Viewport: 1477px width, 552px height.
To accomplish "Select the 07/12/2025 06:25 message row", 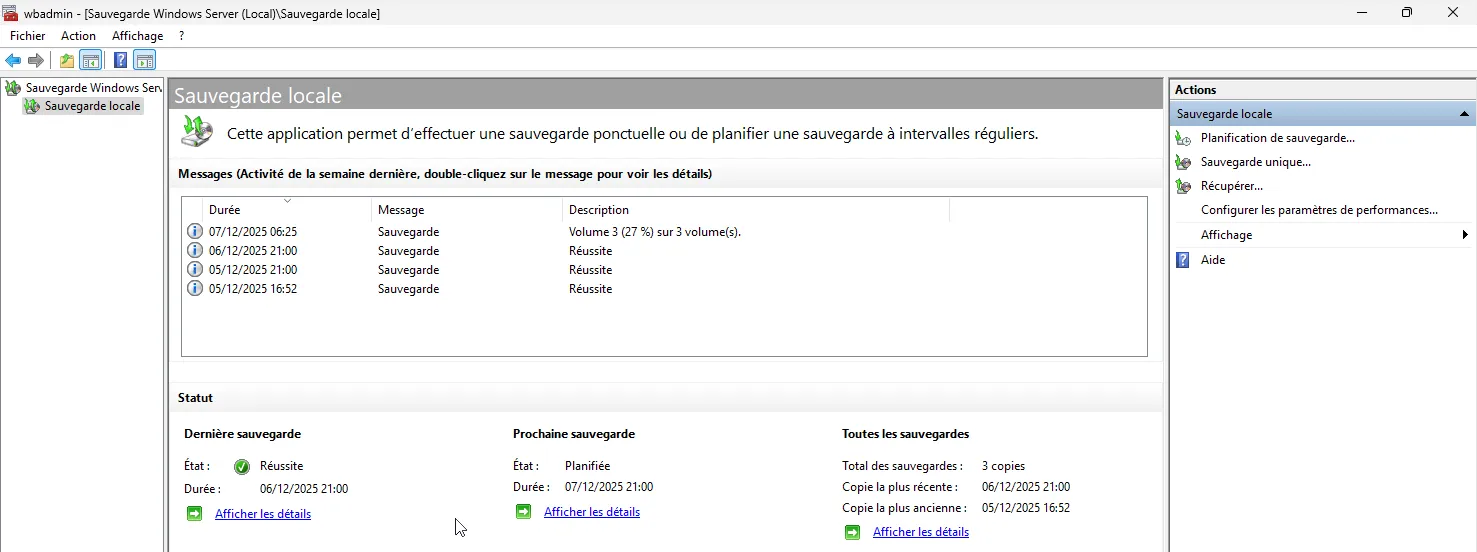I will 664,231.
